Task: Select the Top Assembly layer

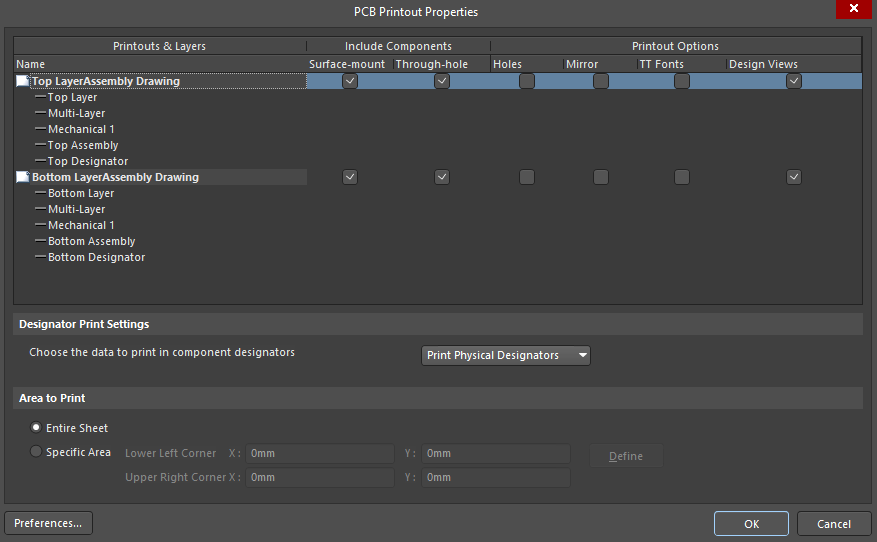Action: click(83, 145)
